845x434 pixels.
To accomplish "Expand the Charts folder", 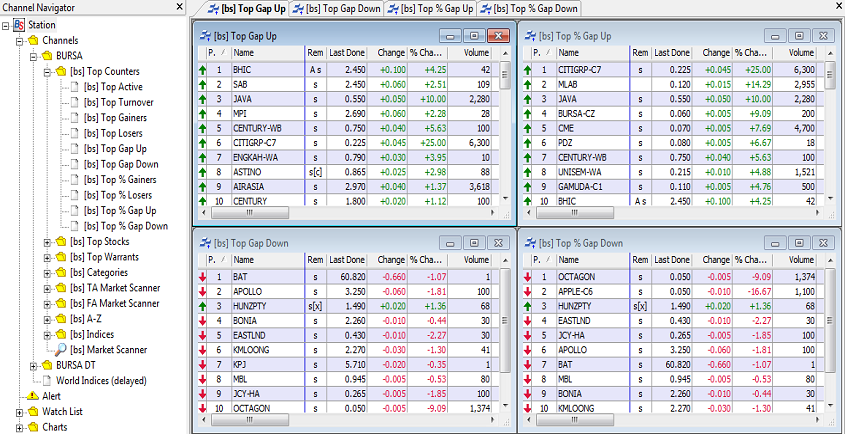I will coord(19,428).
